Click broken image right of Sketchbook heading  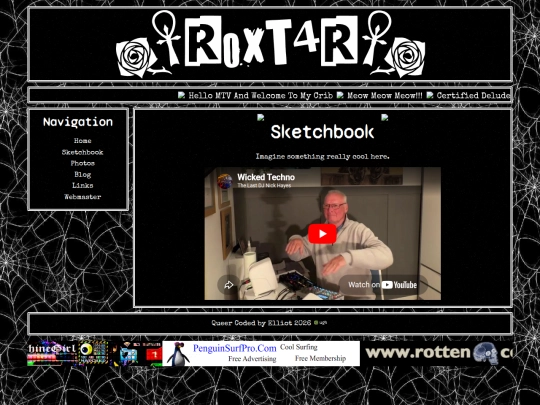tap(385, 118)
